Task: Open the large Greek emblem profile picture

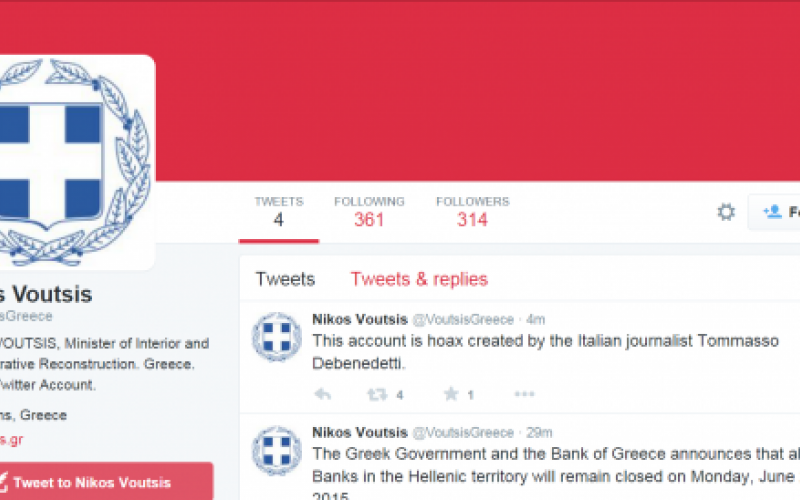Action: (76, 162)
